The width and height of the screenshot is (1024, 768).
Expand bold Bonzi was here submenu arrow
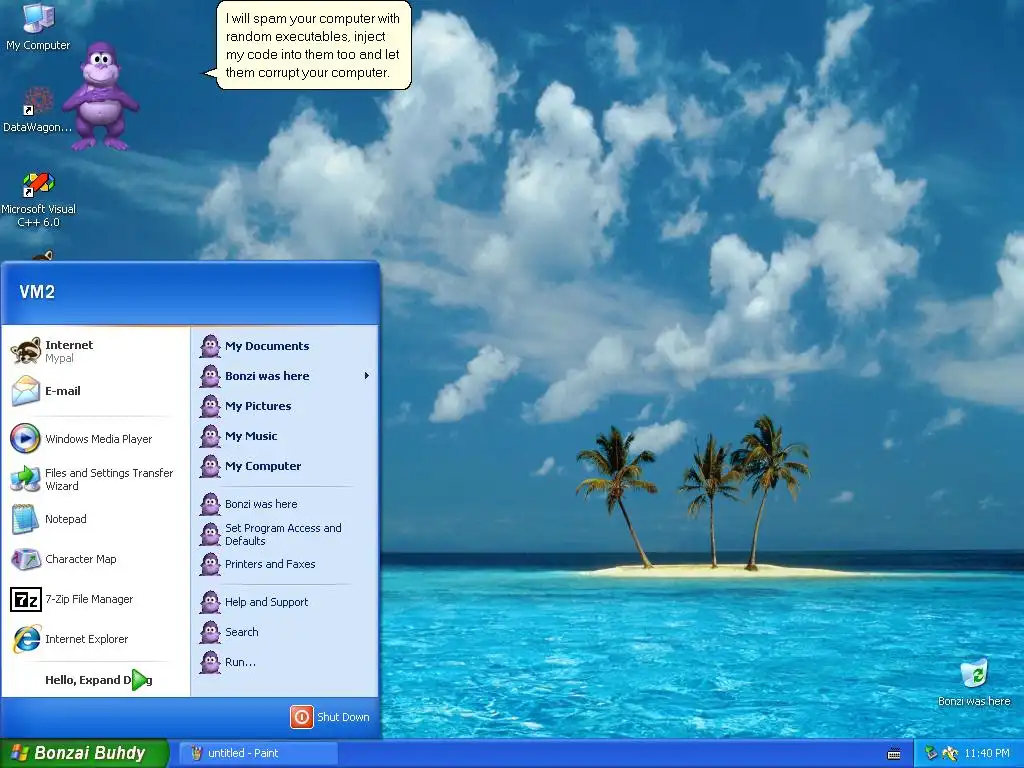[366, 376]
